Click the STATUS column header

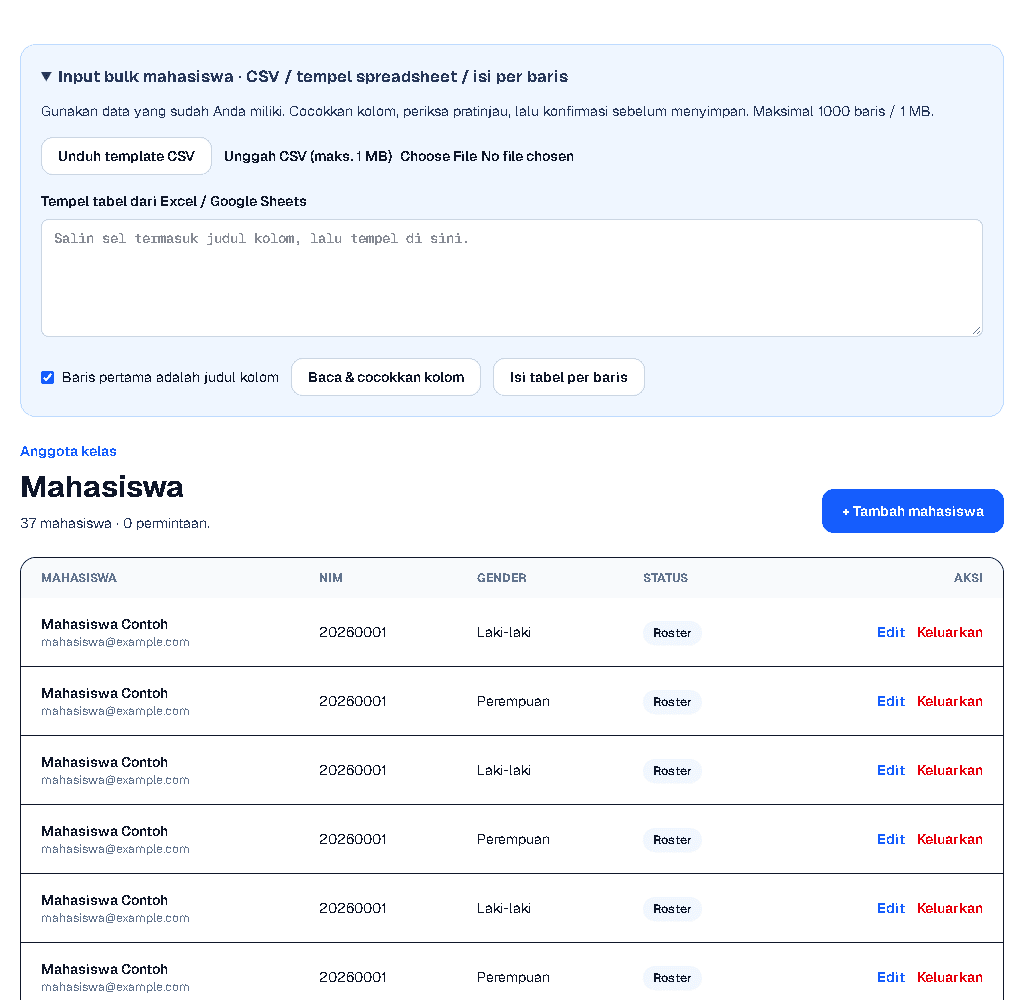coord(665,577)
